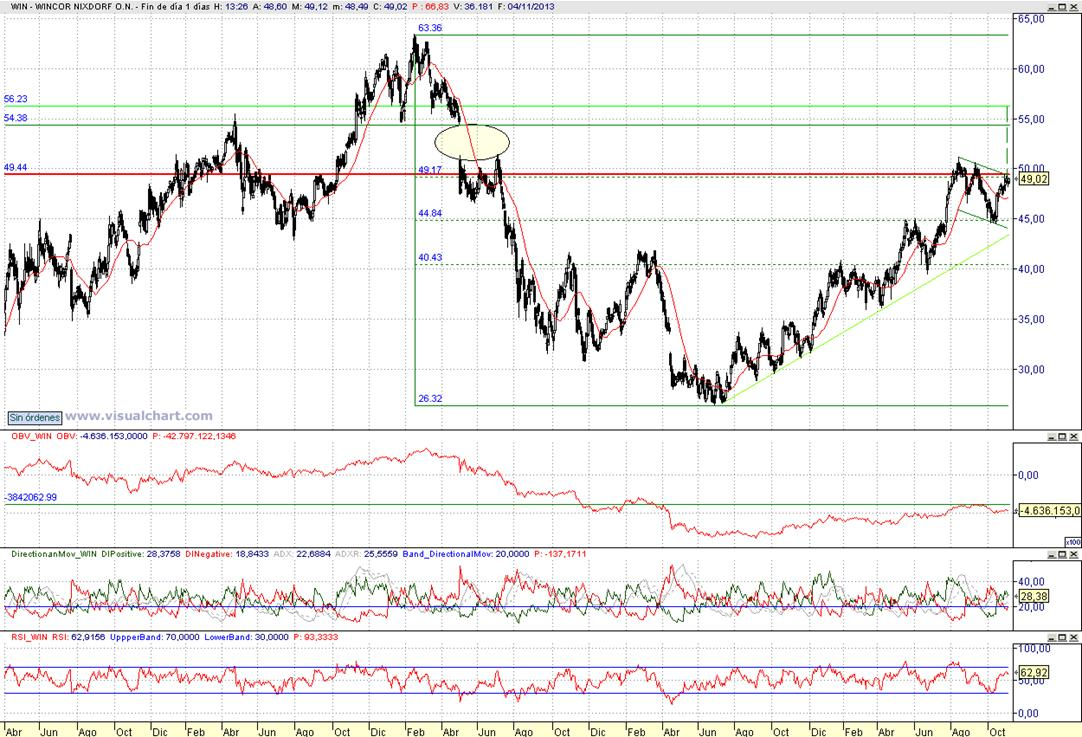Maximize the WIN price chart panel
The height and width of the screenshot is (737, 1082).
pyautogui.click(x=1063, y=6)
